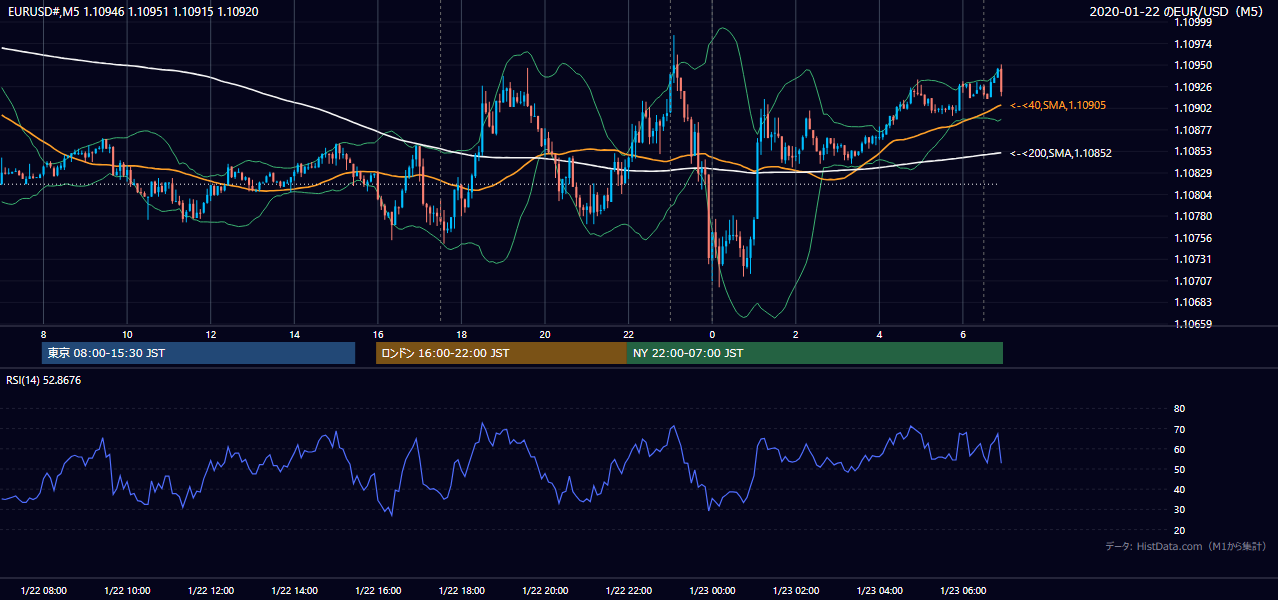This screenshot has height=600, width=1278.
Task: Click the bottom time label 1/23 00:00
Action: point(712,591)
